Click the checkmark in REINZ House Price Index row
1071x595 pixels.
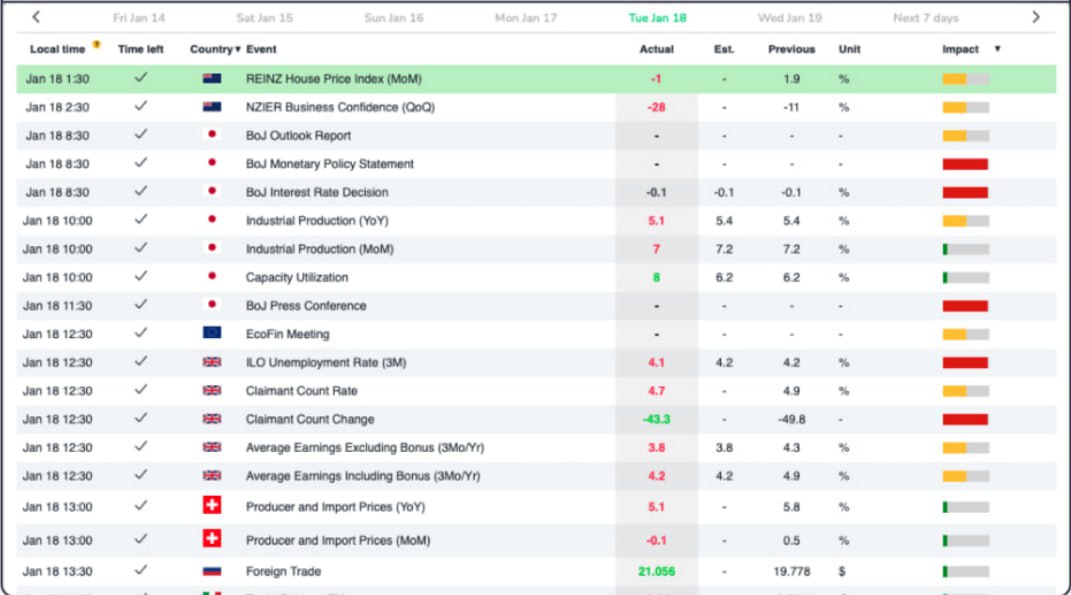point(141,78)
